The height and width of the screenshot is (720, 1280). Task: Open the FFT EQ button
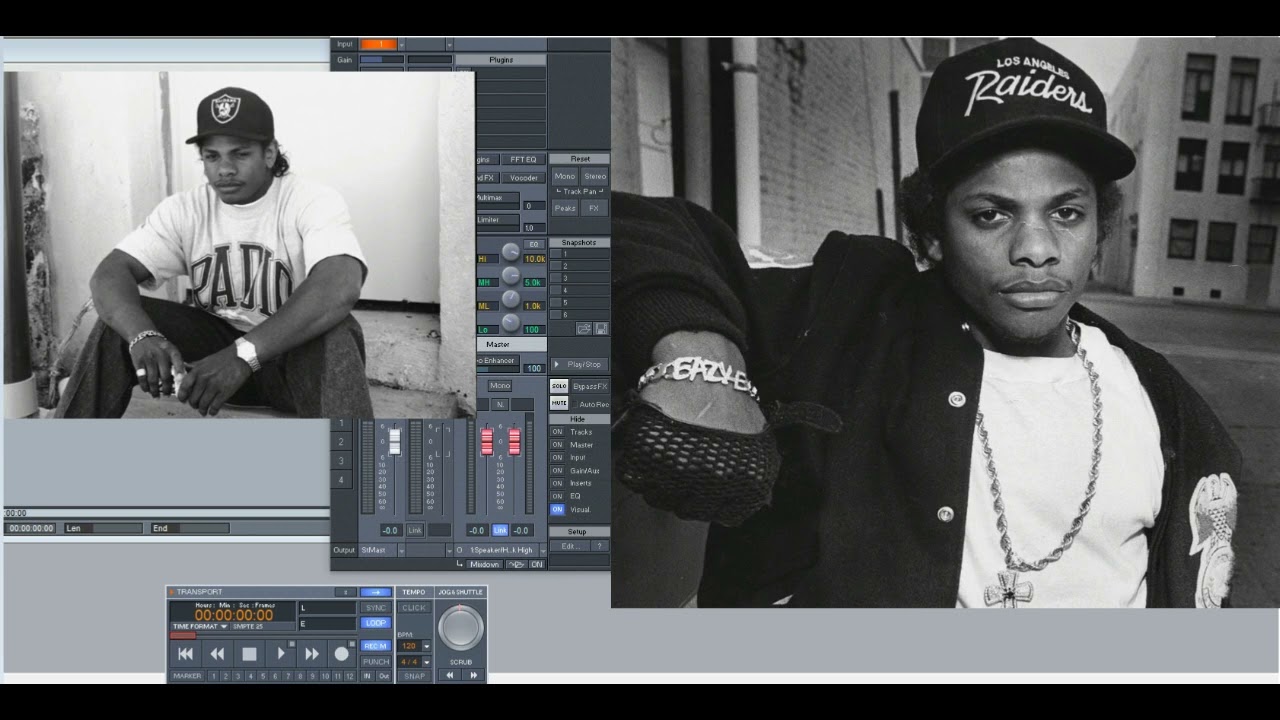tap(522, 159)
